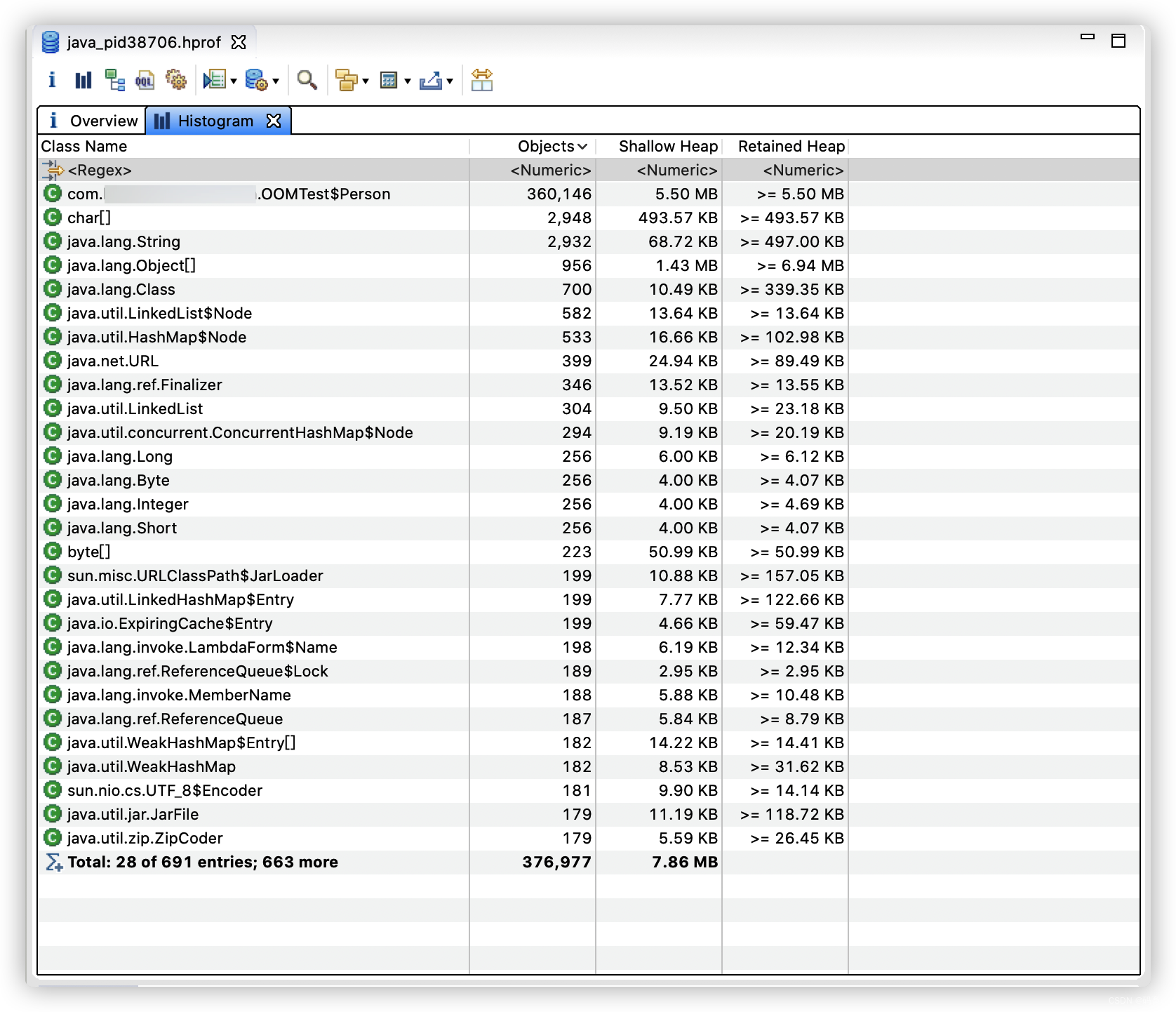Click the Numeric filter under Objects

[x=533, y=170]
